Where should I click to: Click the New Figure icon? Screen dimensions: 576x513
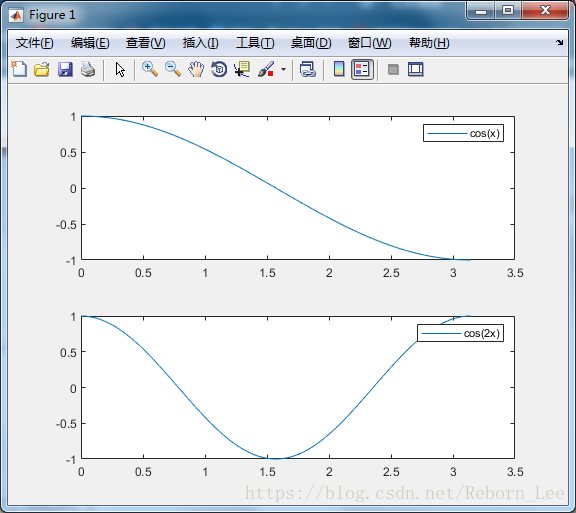(x=19, y=69)
